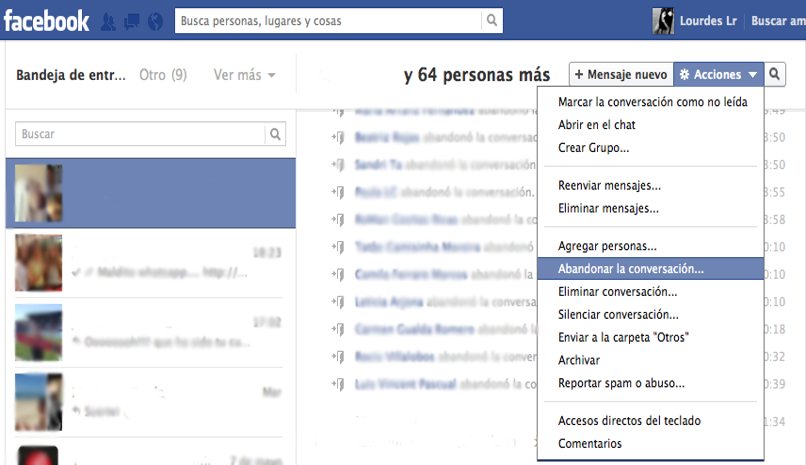Click the top search magnifier icon
The height and width of the screenshot is (465, 806).
tap(492, 21)
